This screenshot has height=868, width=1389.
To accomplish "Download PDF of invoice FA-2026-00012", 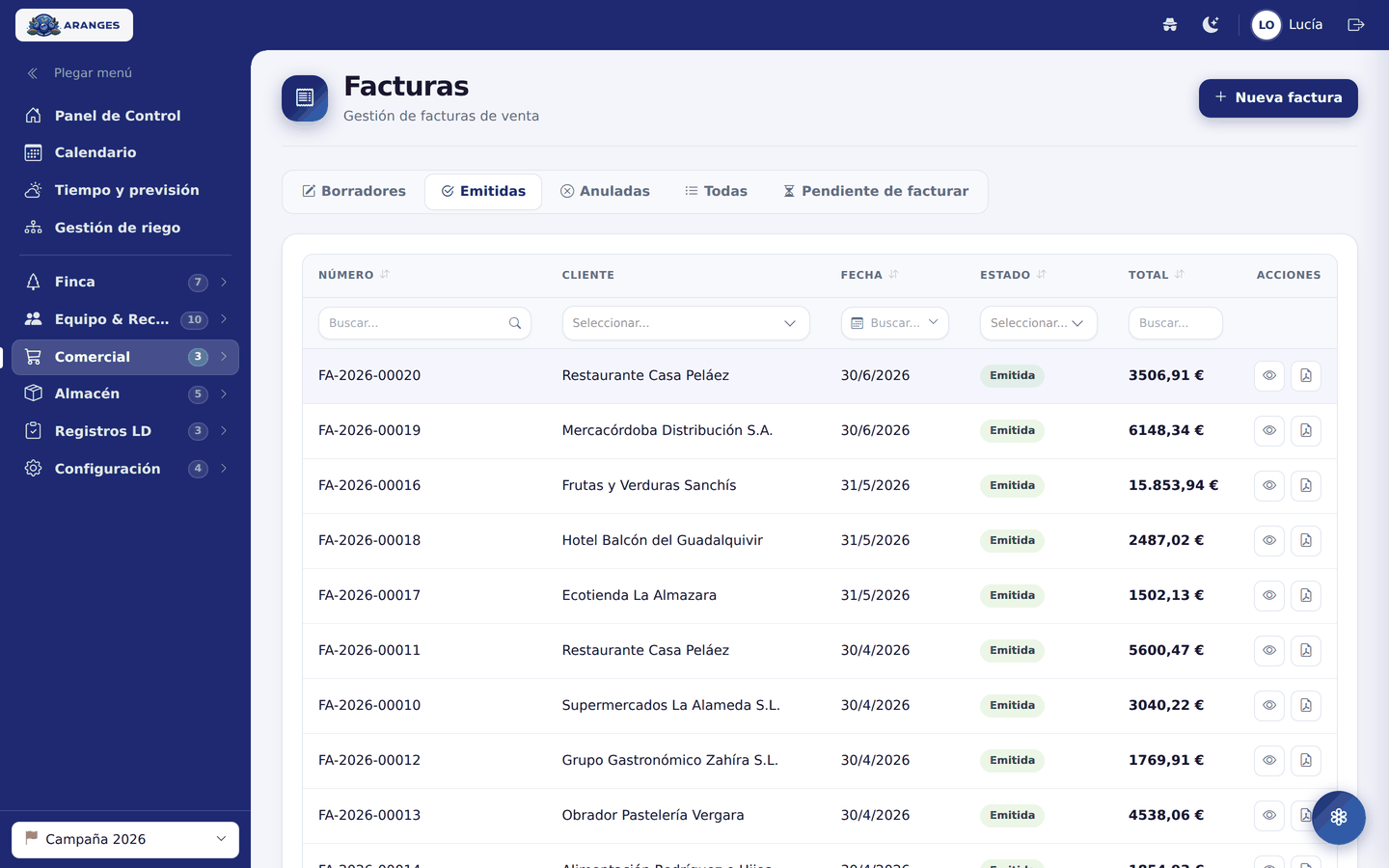I will point(1306,761).
